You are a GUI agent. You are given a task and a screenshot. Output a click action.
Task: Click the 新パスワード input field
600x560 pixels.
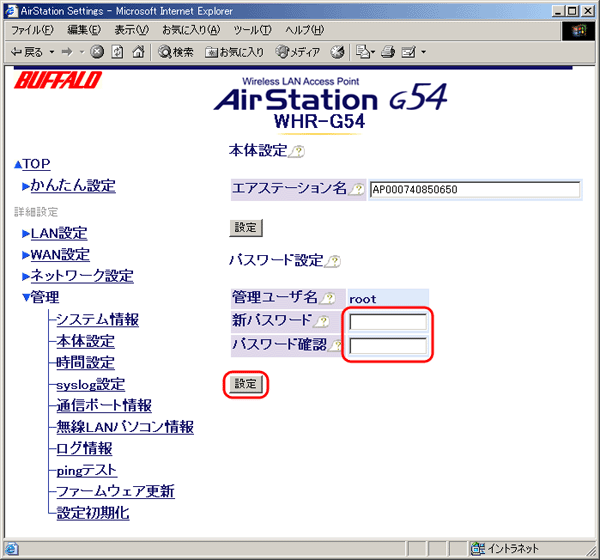[389, 322]
